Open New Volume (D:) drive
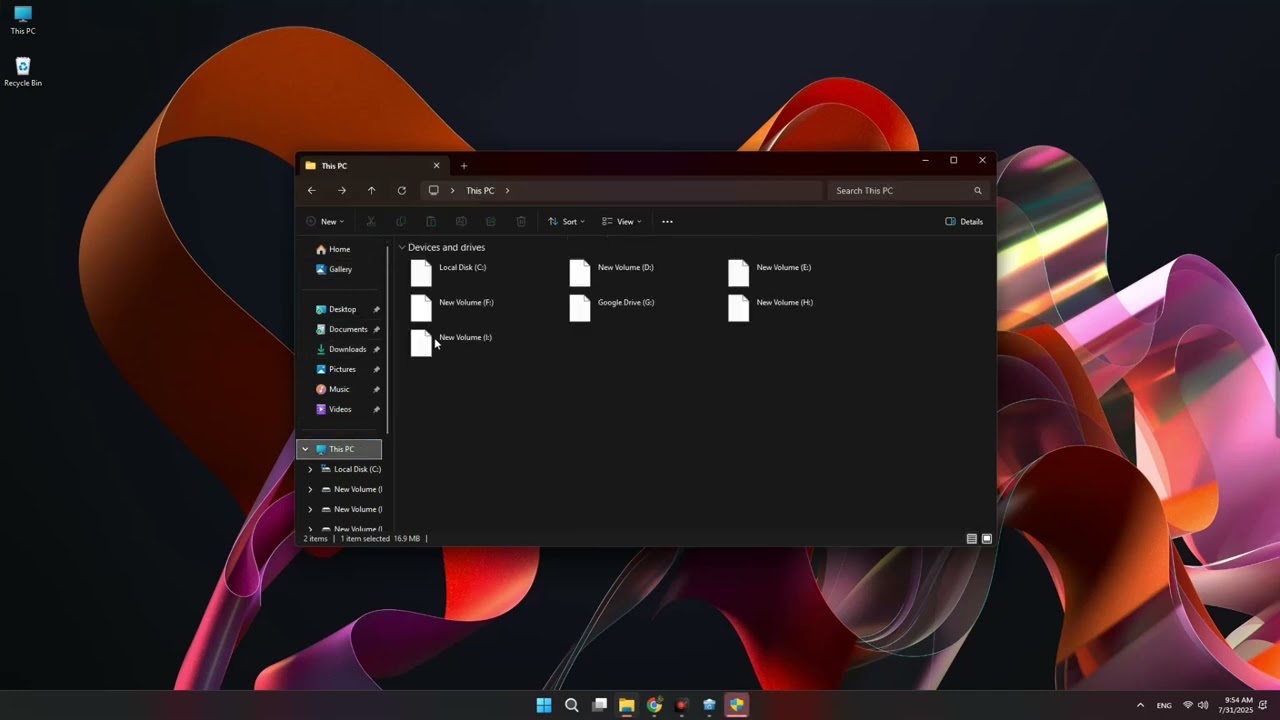 pos(611,272)
